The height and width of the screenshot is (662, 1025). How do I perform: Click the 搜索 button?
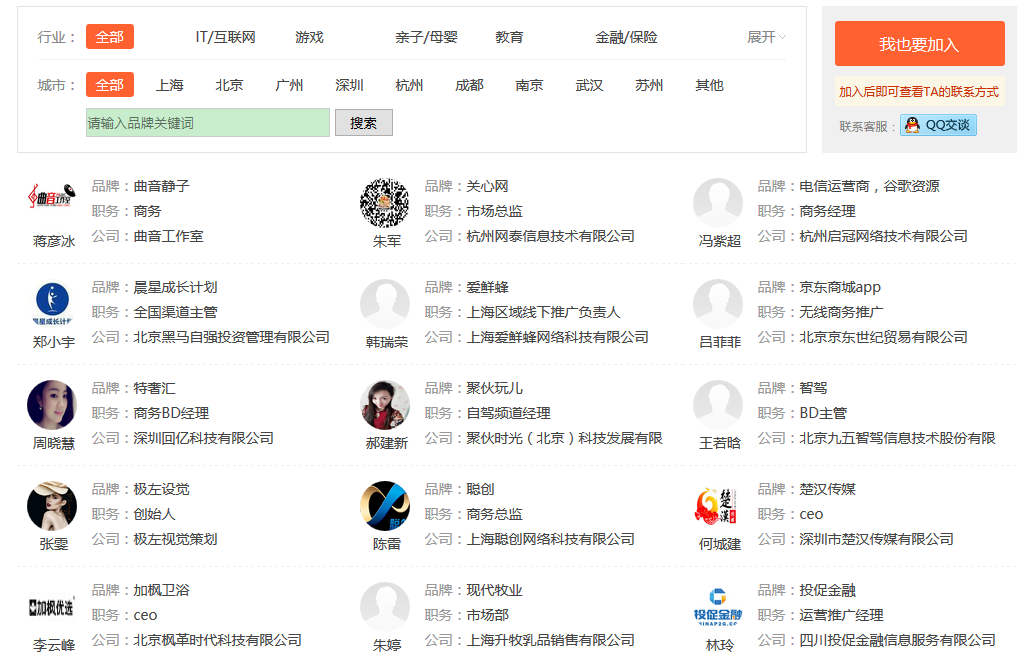point(363,123)
